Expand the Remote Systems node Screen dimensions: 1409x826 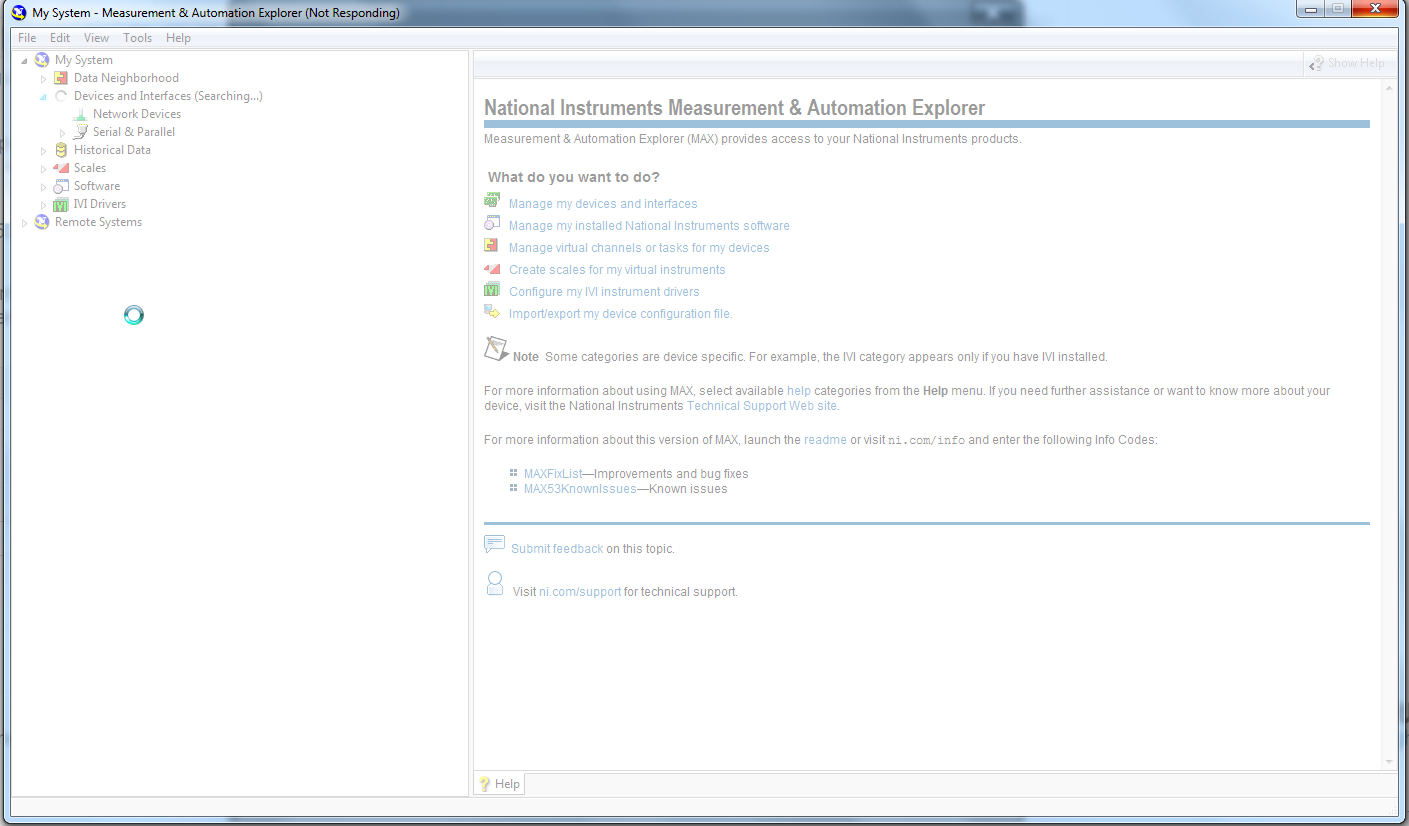(x=24, y=222)
